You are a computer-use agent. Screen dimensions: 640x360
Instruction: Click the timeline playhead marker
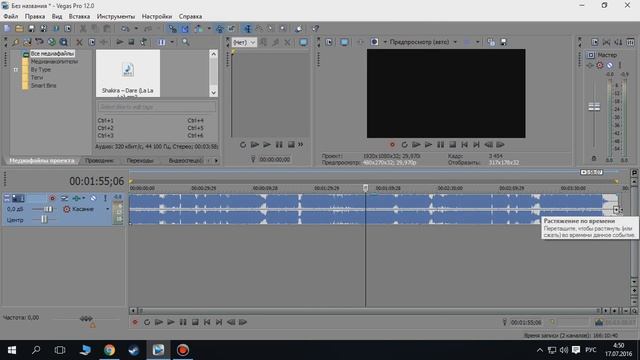[365, 188]
